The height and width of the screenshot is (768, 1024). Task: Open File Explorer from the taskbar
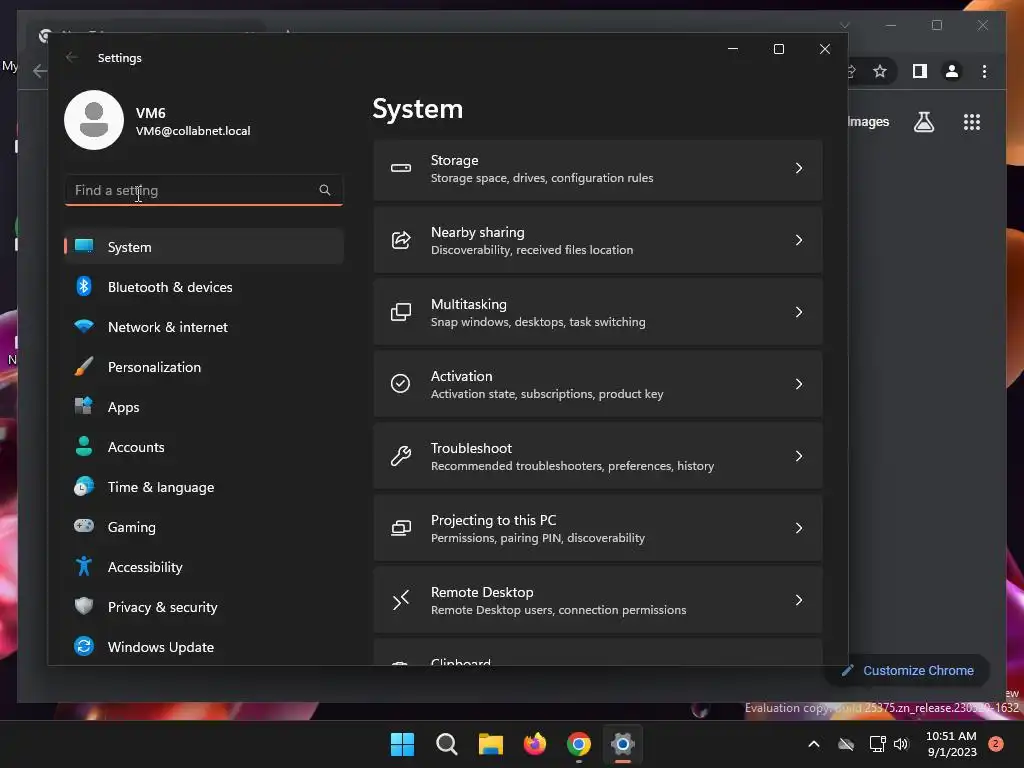click(x=490, y=744)
